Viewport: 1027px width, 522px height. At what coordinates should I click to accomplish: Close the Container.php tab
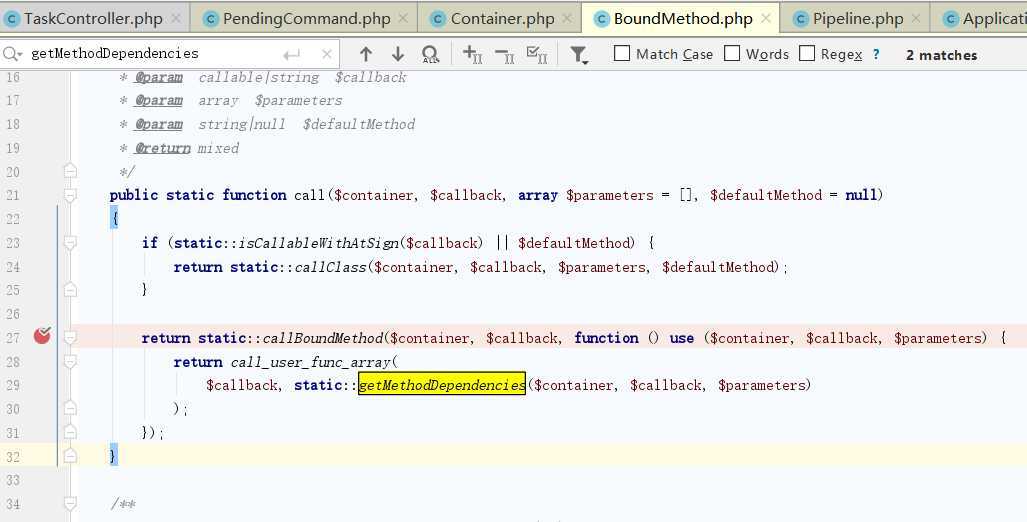pyautogui.click(x=567, y=18)
